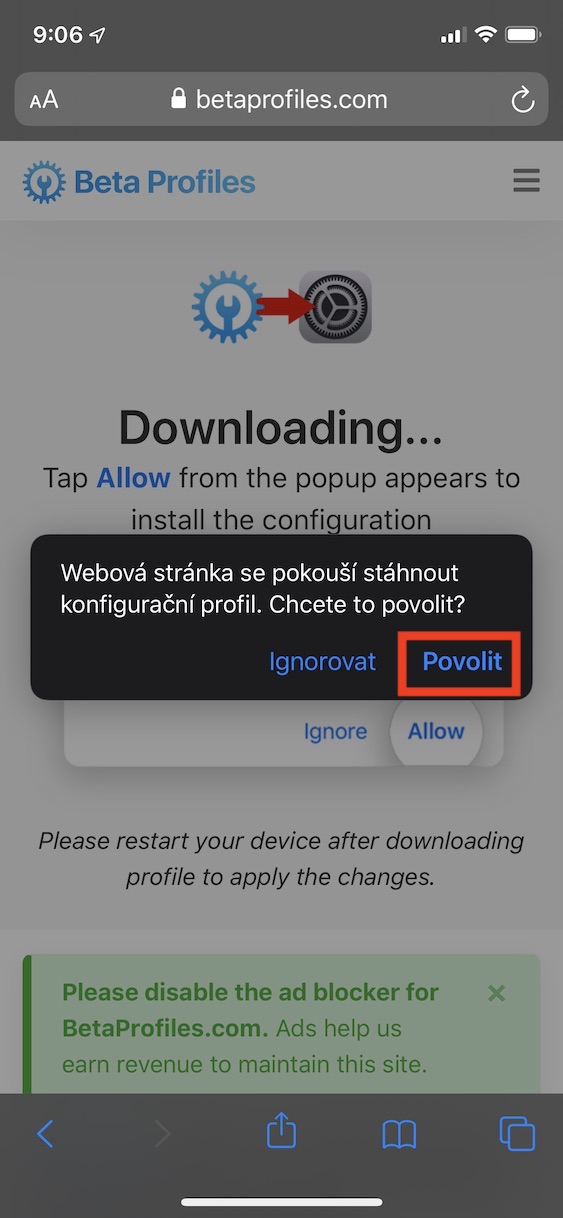
Task: Tap the battery indicator in status bar
Action: [523, 35]
